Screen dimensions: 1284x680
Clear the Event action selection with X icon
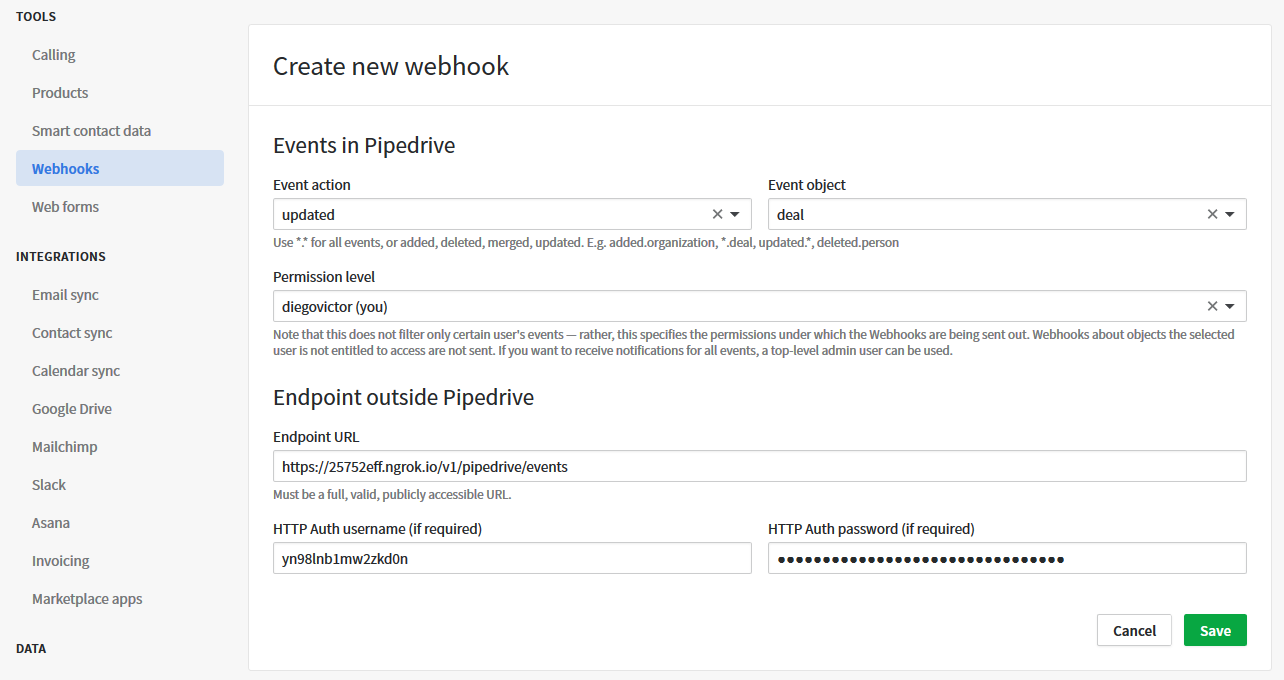coord(717,214)
